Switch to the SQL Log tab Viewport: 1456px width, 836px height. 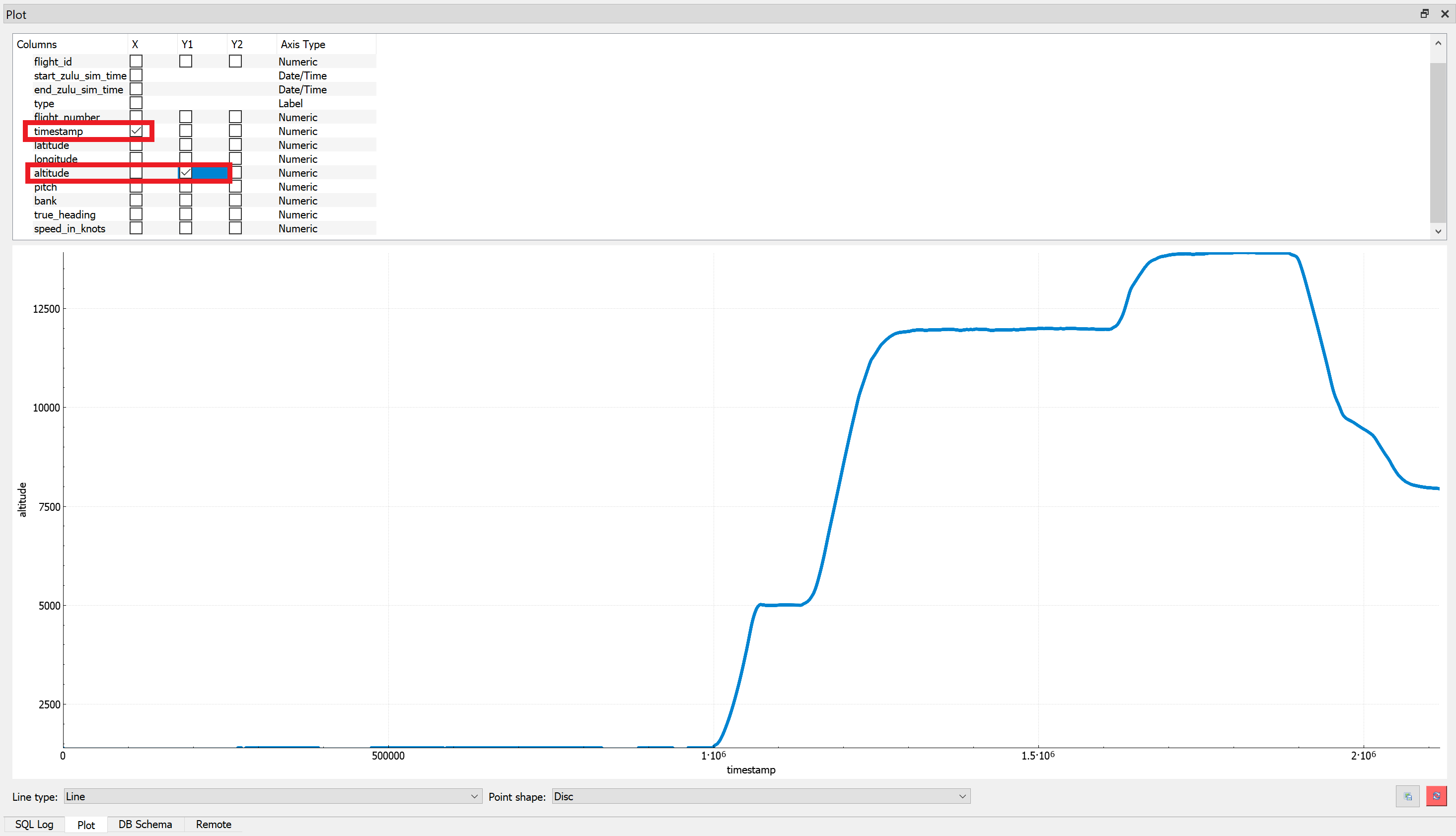pyautogui.click(x=34, y=824)
